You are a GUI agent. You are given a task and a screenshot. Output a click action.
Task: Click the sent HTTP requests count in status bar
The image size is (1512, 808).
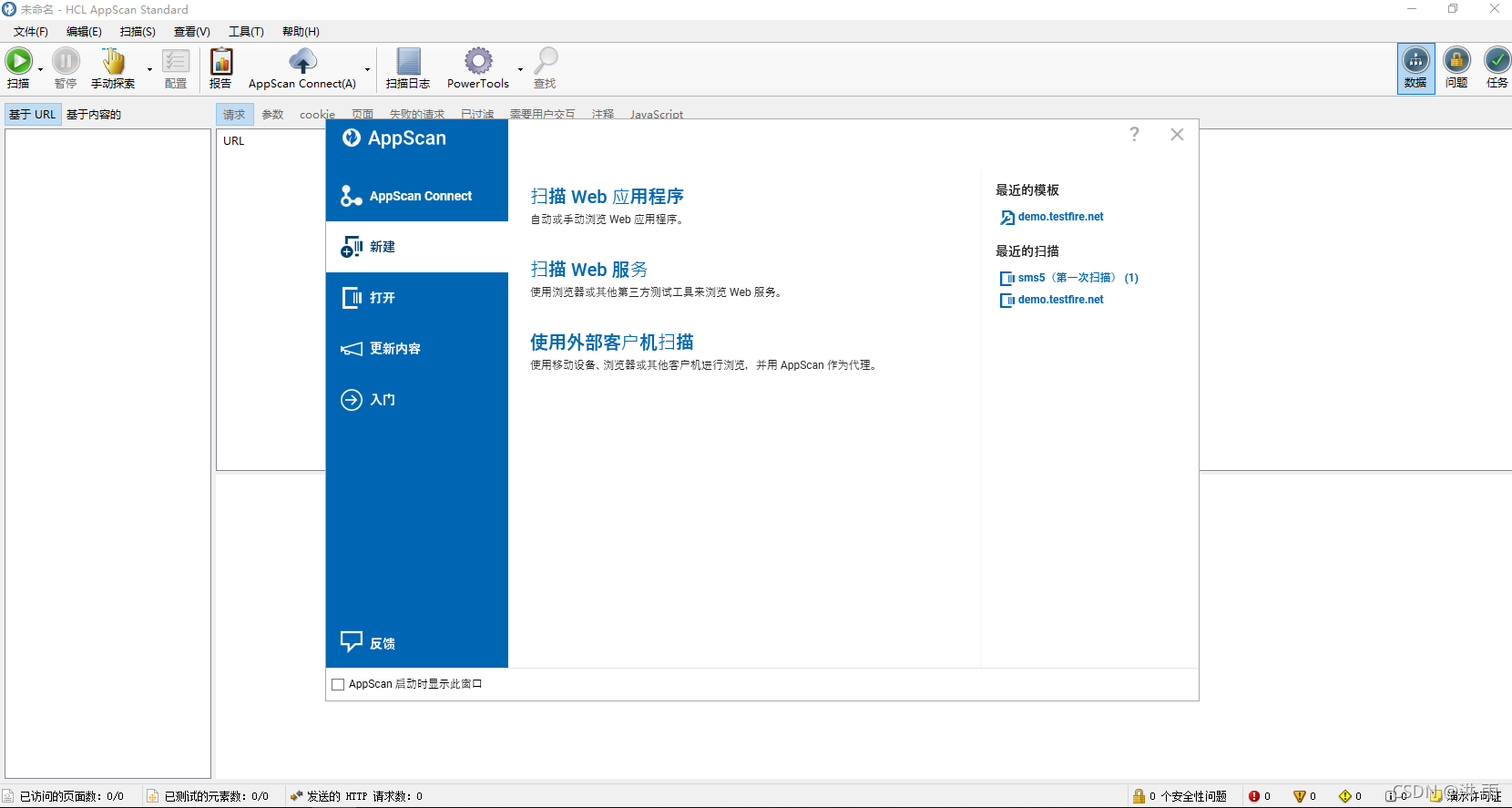[364, 796]
